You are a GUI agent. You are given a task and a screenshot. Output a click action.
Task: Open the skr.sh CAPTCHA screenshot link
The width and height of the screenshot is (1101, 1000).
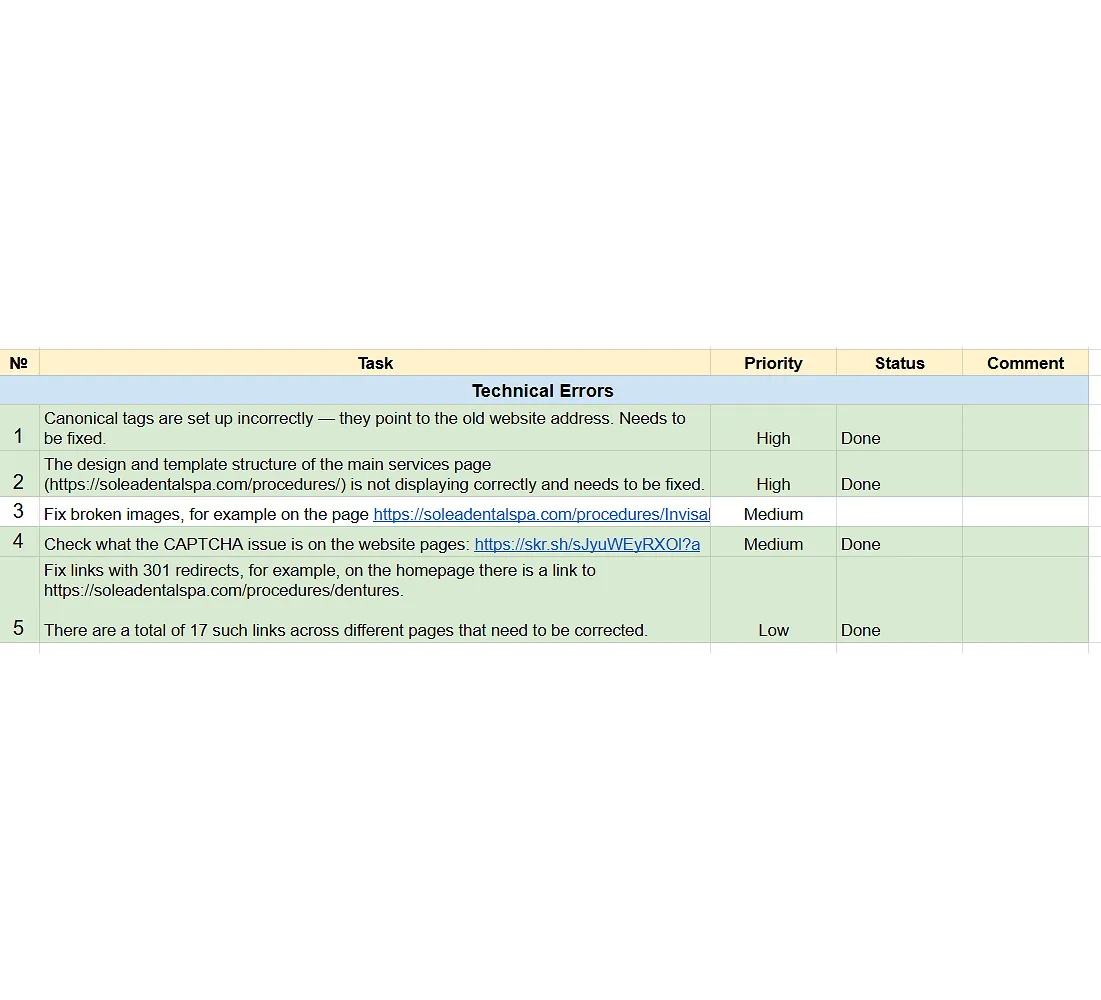point(587,544)
